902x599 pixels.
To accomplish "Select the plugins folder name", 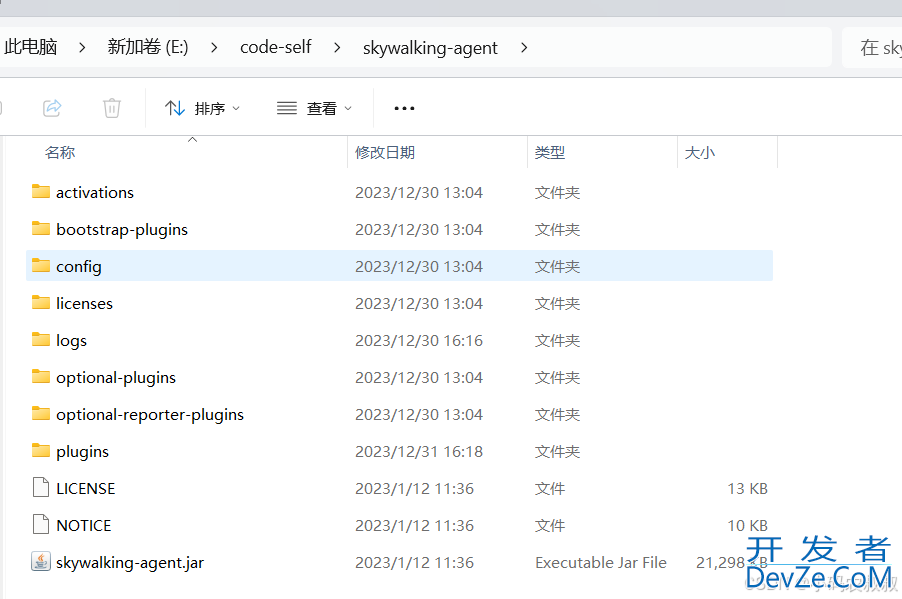I will click(82, 452).
